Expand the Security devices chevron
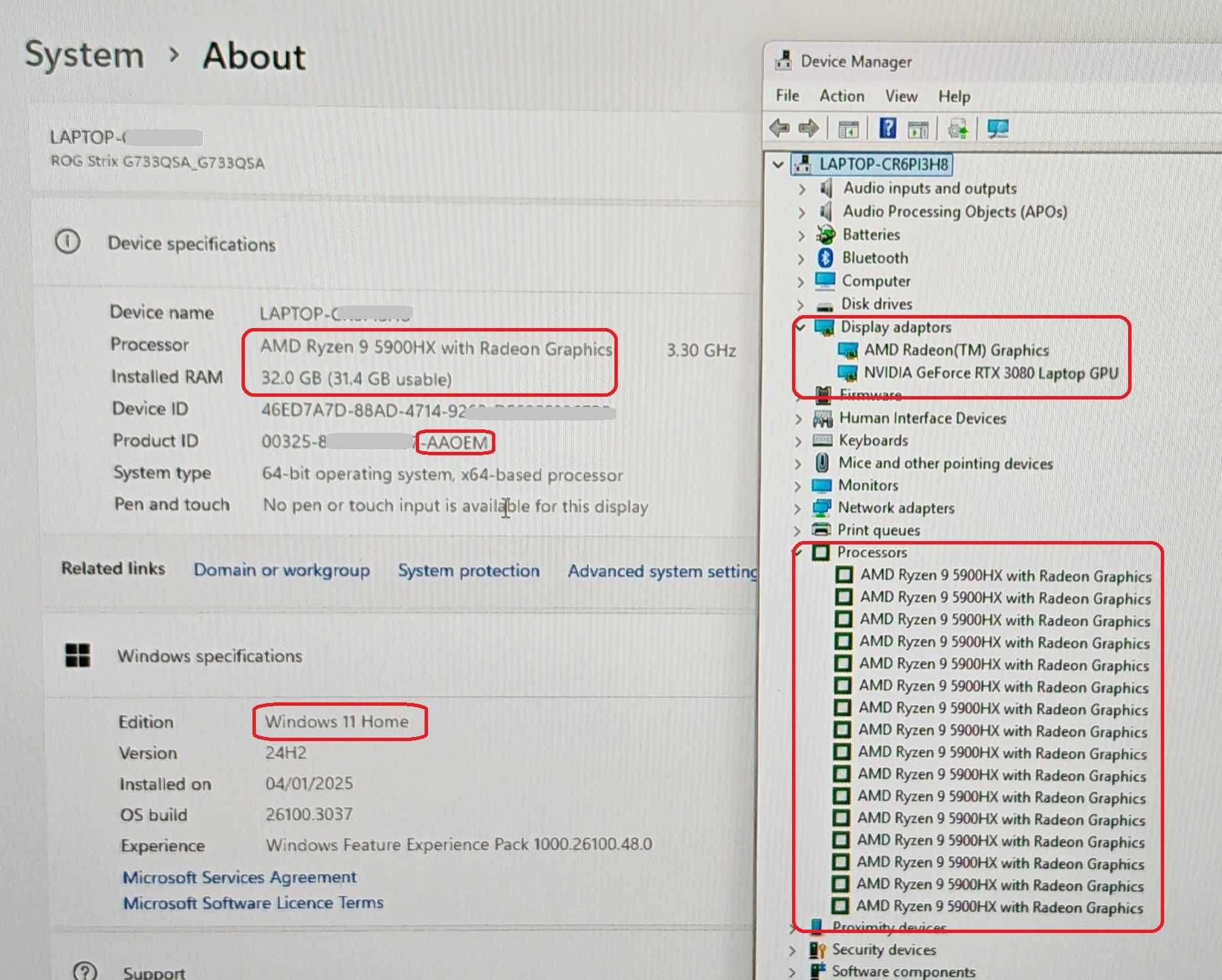 [x=793, y=950]
